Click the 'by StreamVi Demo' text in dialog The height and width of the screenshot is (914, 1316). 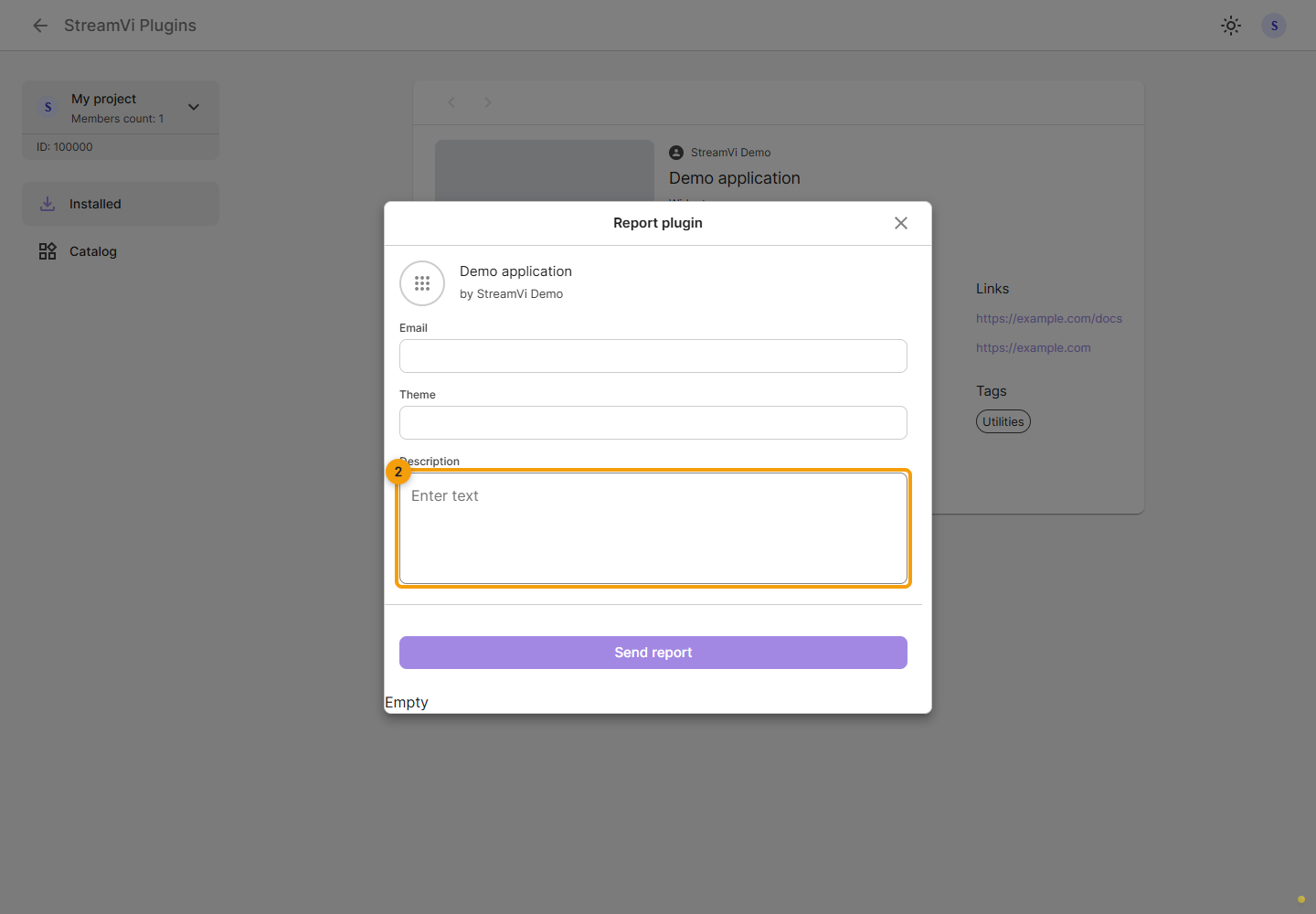click(511, 294)
